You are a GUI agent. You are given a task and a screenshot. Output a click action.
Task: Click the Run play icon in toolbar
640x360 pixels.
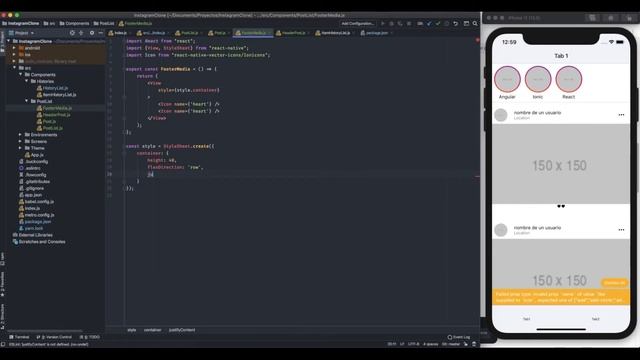pos(382,24)
